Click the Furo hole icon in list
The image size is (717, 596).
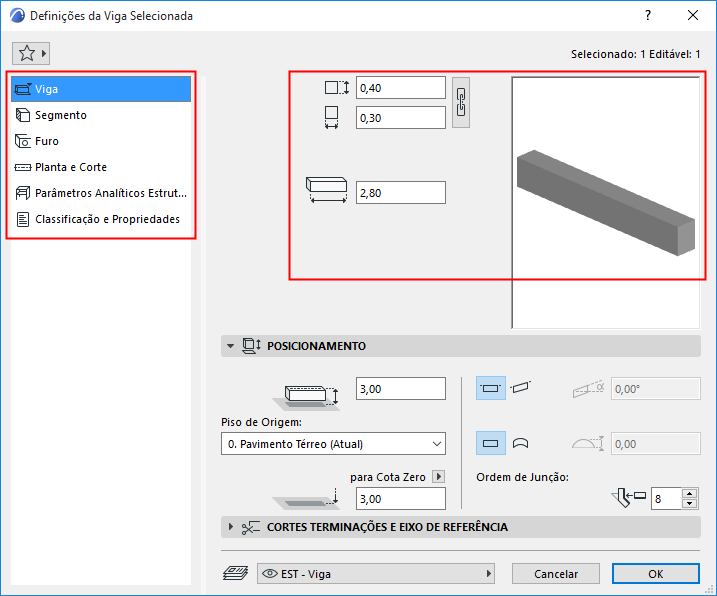pyautogui.click(x=23, y=141)
